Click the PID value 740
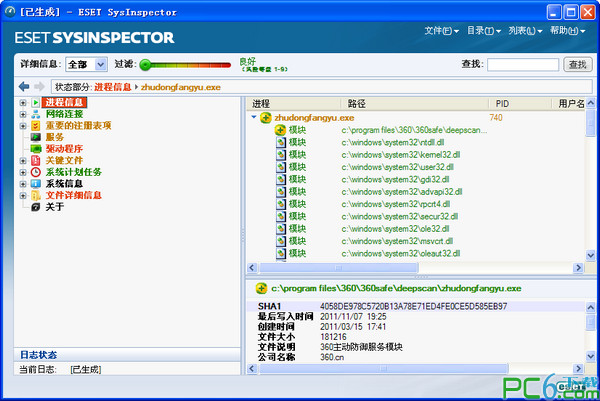This screenshot has height=401, width=600. pos(496,117)
